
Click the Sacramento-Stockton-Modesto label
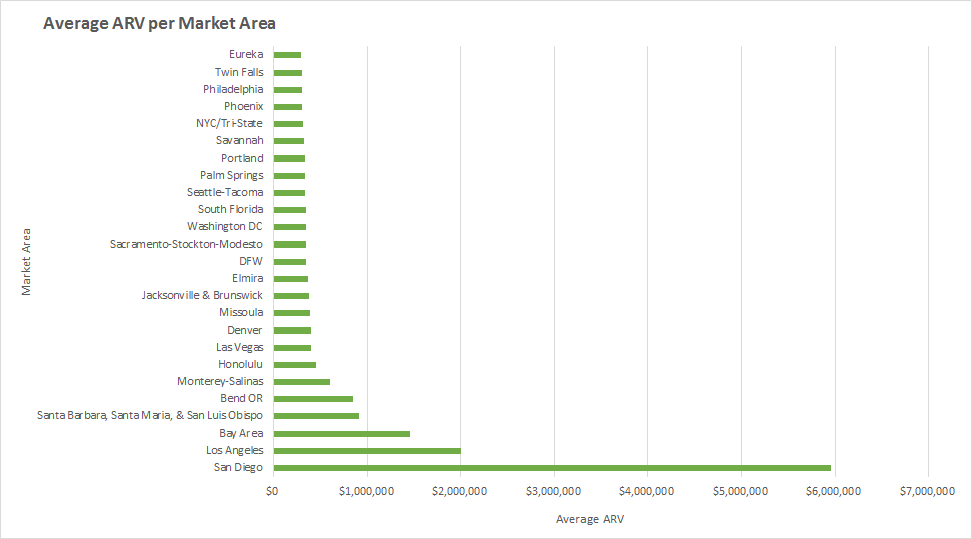coord(187,244)
